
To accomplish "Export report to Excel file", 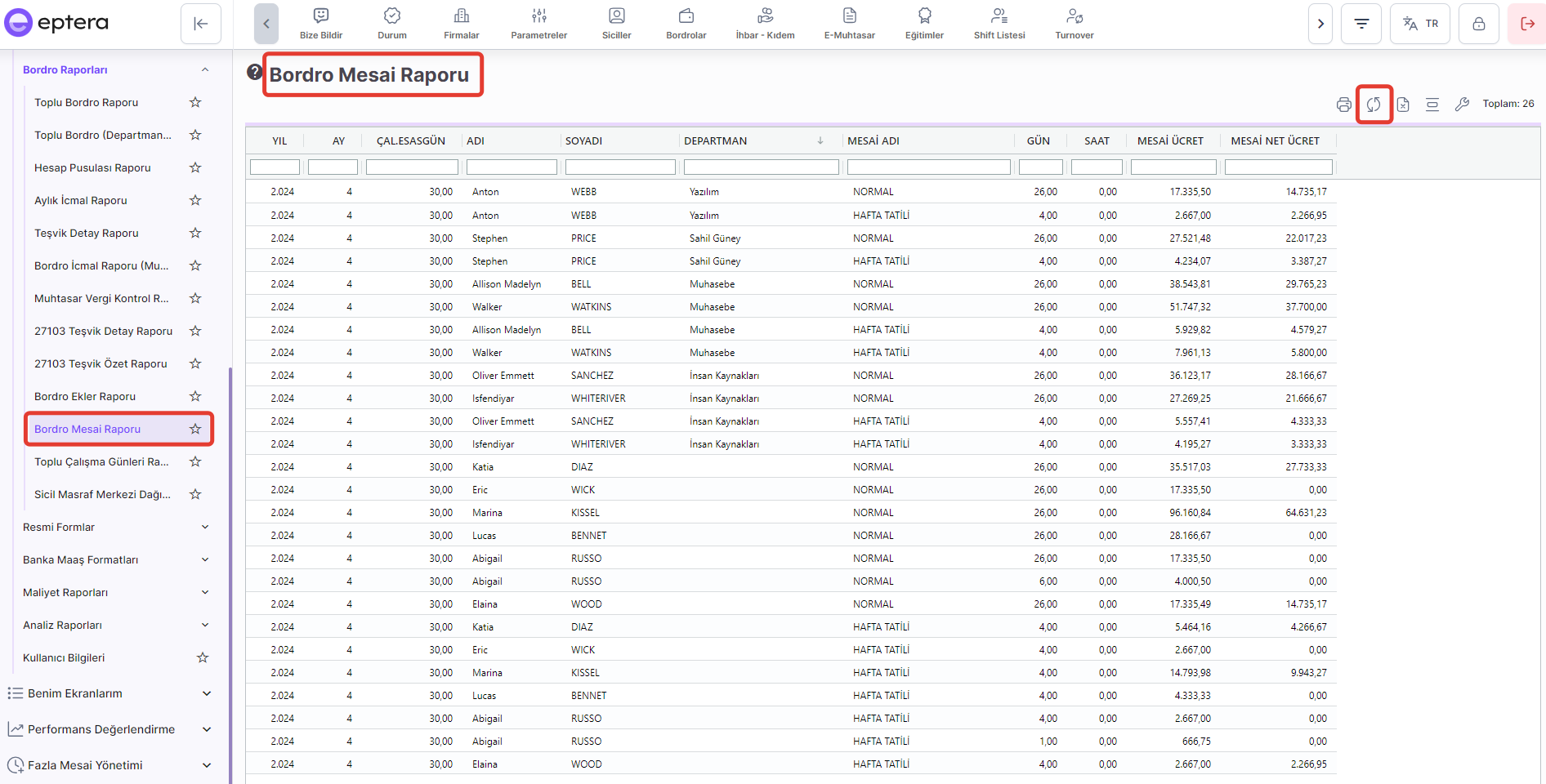I will tap(1403, 105).
